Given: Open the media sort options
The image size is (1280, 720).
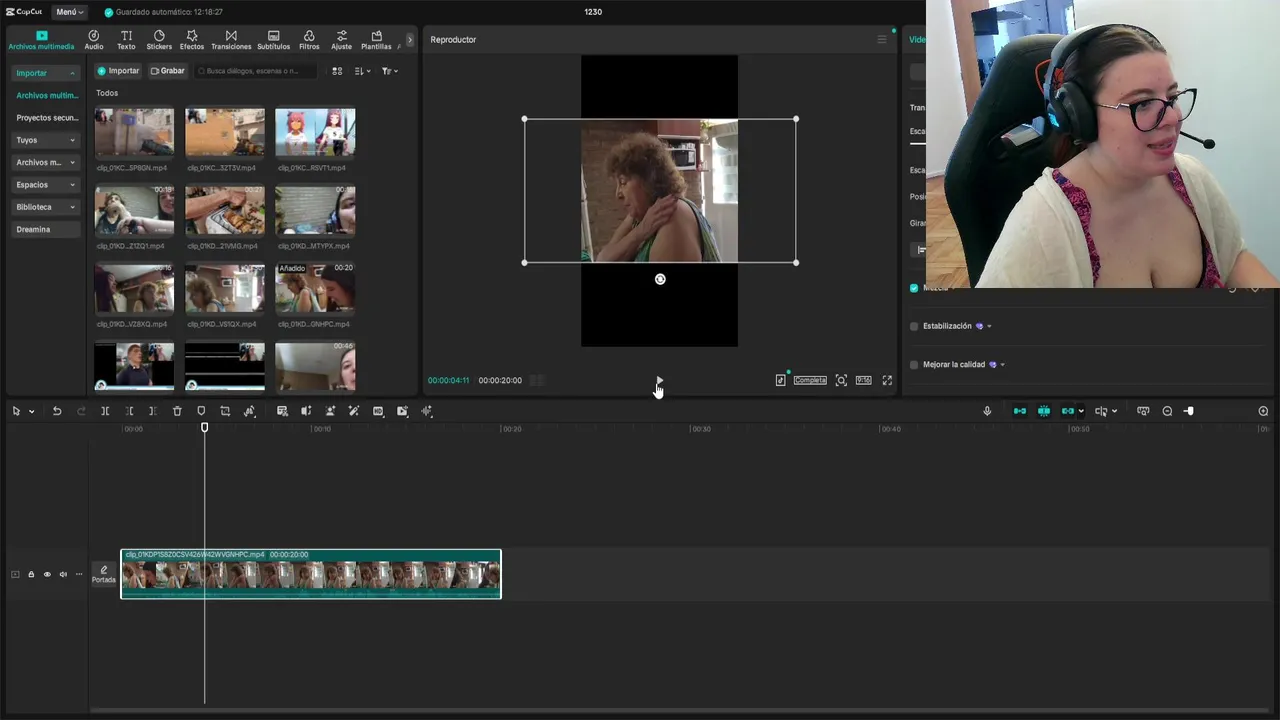Looking at the screenshot, I should tap(362, 71).
